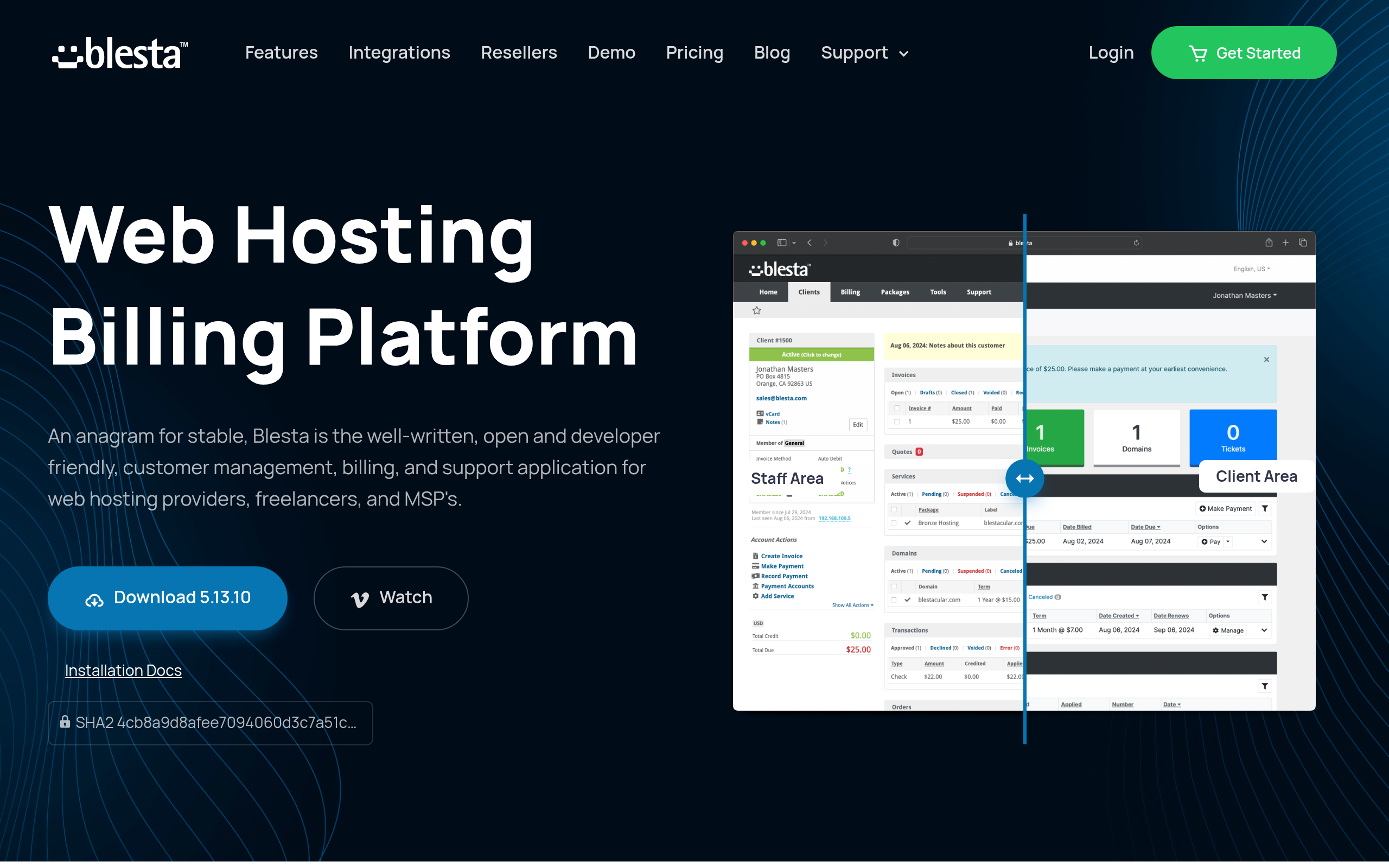Click the Download 5.13.10 button

[x=168, y=598]
